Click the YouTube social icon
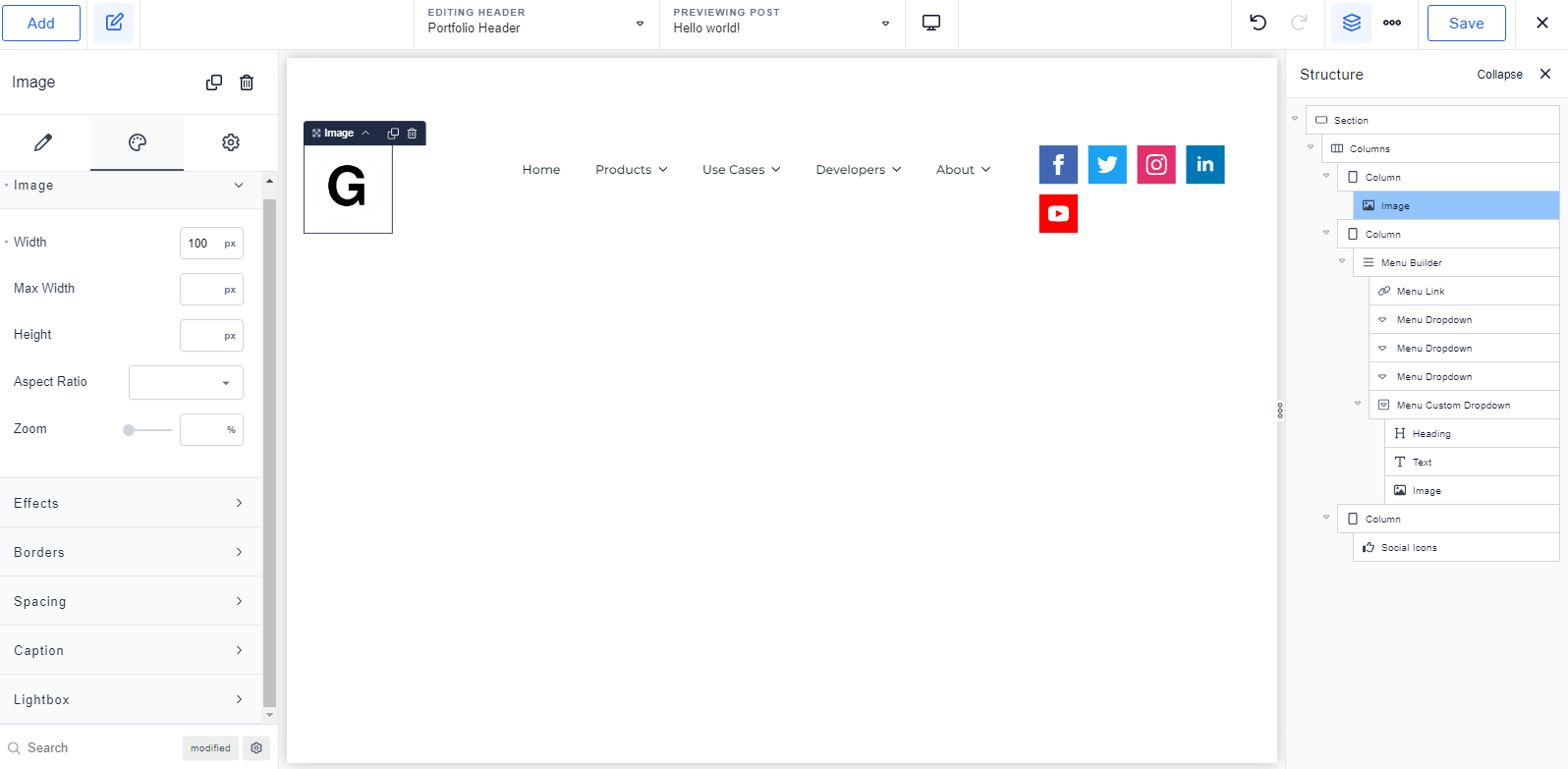Viewport: 1568px width, 769px height. click(1058, 213)
